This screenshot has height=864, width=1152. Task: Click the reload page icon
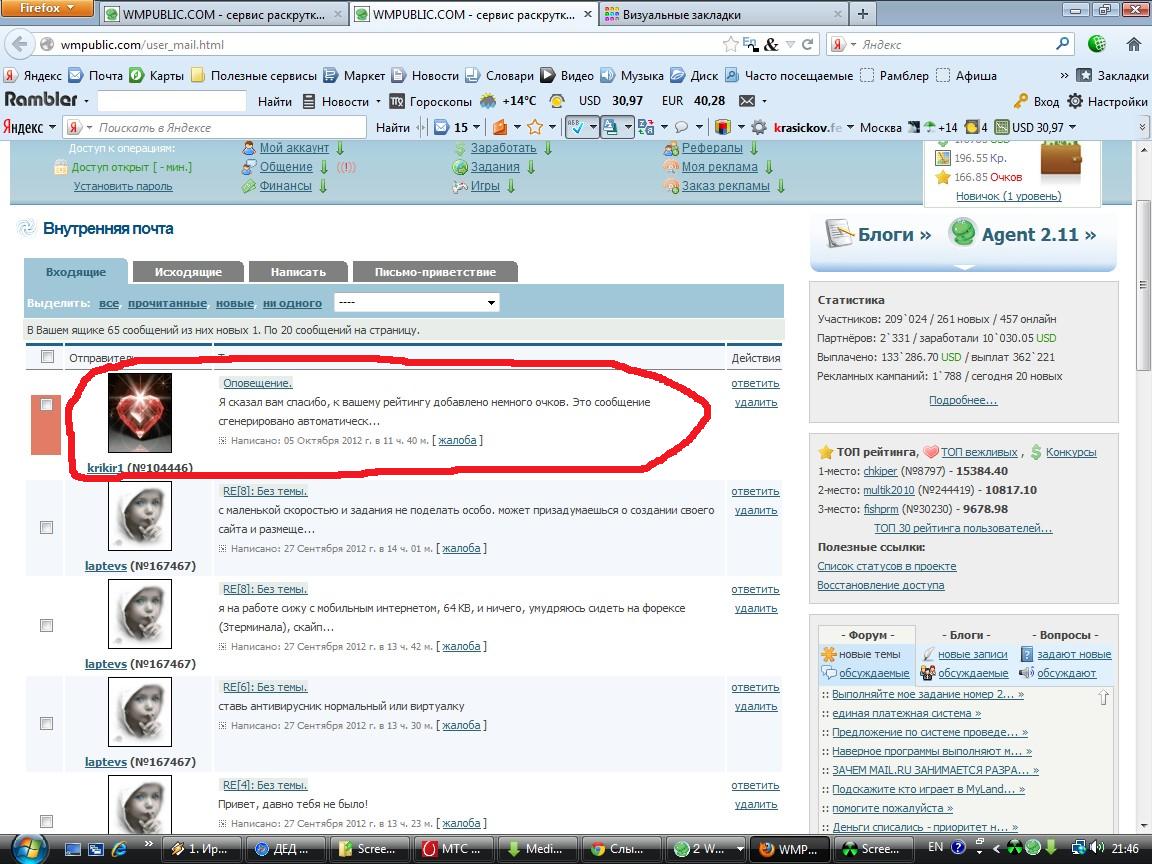click(x=807, y=44)
